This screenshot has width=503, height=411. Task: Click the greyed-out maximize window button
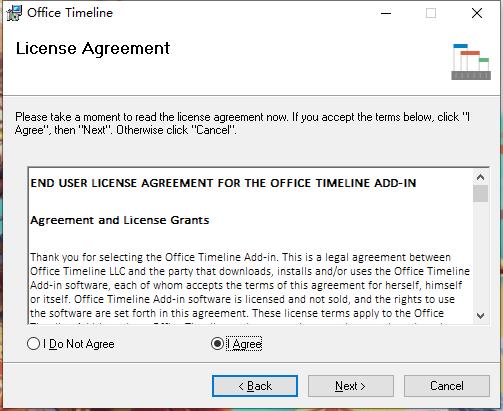(x=431, y=13)
